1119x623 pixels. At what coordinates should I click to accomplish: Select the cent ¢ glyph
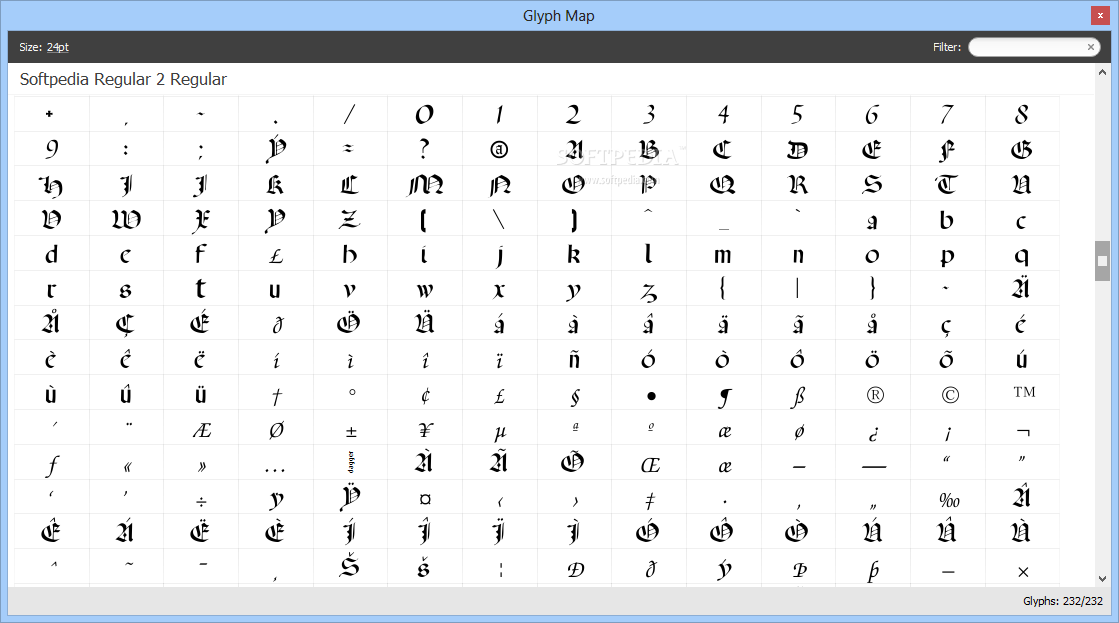(425, 394)
